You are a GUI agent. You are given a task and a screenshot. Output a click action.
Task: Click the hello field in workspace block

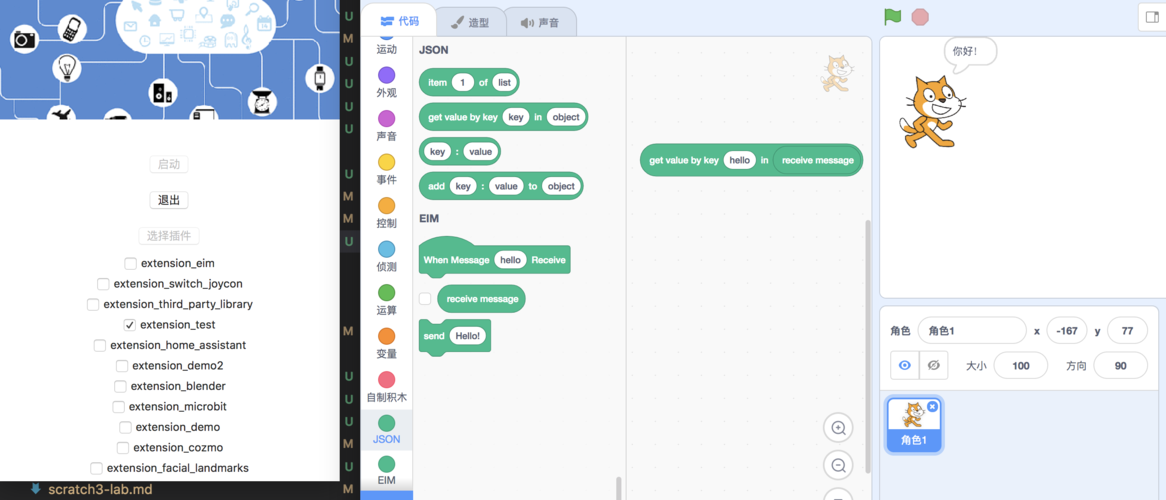[739, 160]
